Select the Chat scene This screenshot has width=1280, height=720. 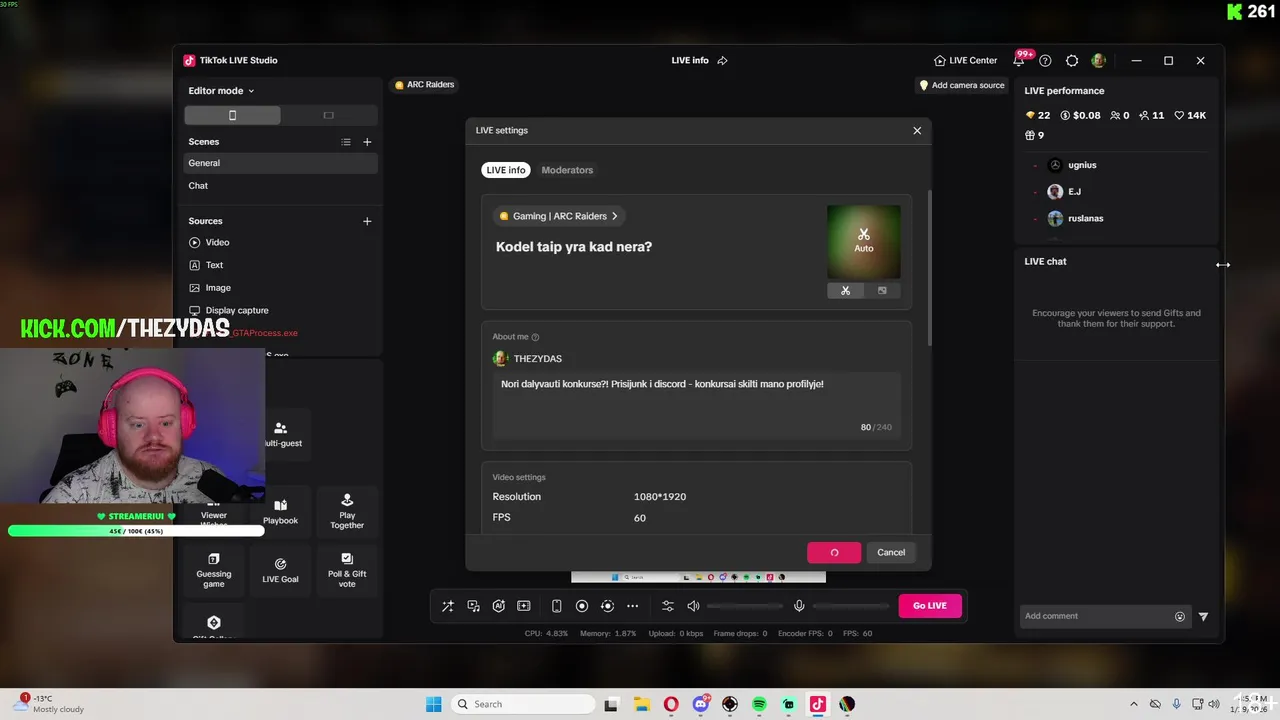point(281,186)
